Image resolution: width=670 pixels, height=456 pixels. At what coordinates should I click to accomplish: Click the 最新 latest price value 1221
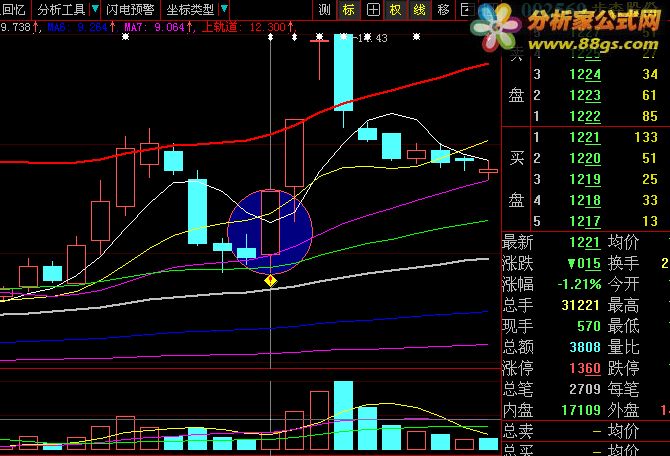point(585,243)
